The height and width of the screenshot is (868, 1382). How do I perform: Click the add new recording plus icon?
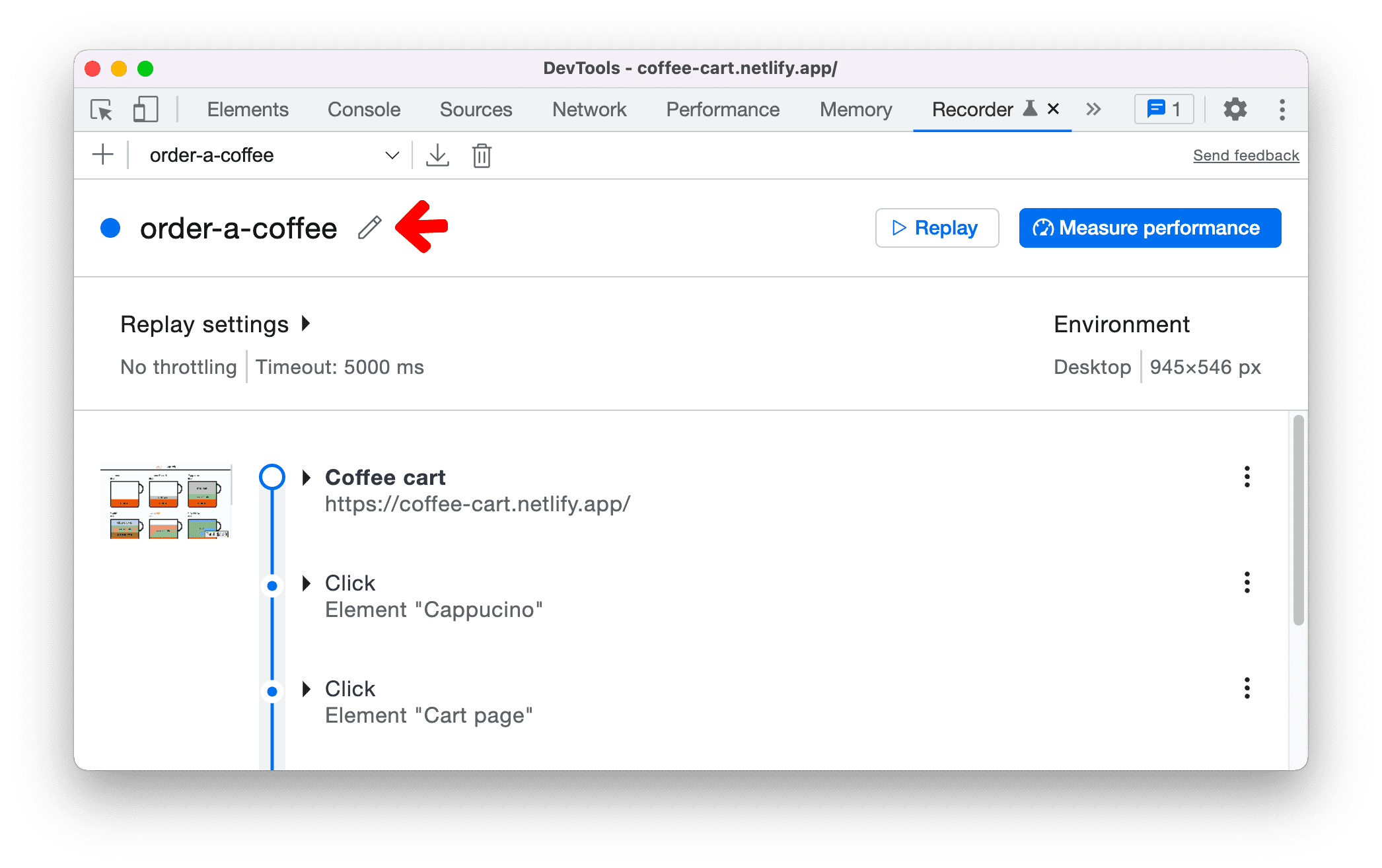click(103, 155)
